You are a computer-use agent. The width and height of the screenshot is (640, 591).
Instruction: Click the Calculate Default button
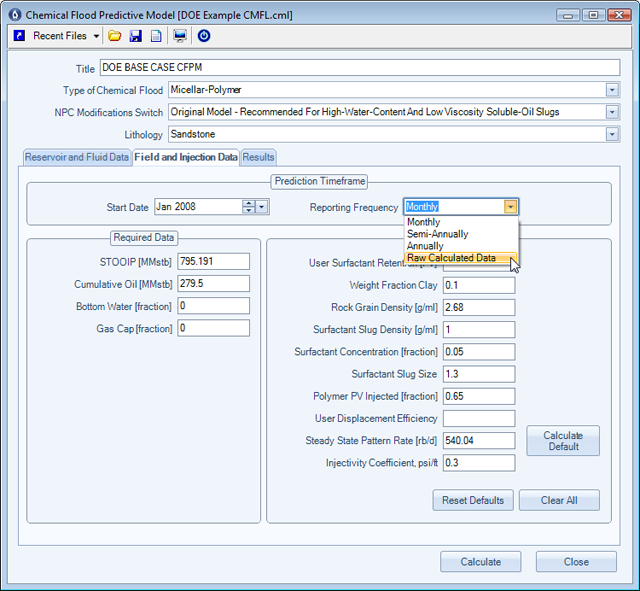[563, 441]
